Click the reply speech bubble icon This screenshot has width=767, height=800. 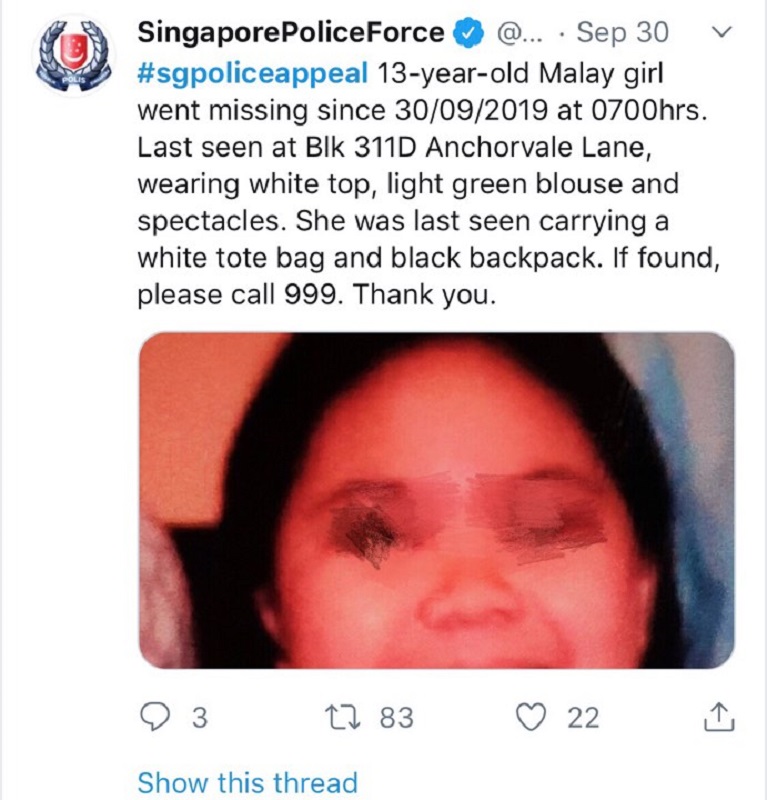pos(155,717)
